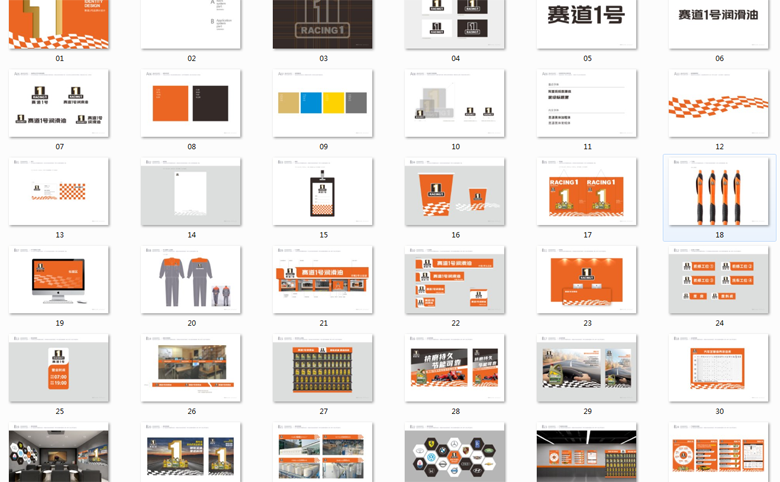Open thumbnail 17 RACING1 shopping bags
Screen dimensions: 780x482
tap(587, 192)
